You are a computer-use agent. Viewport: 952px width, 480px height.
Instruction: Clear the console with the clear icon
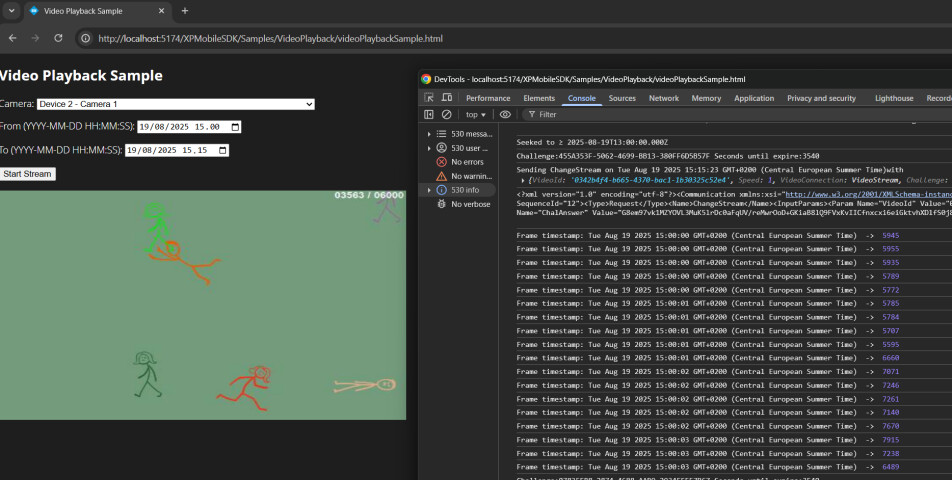tap(447, 114)
